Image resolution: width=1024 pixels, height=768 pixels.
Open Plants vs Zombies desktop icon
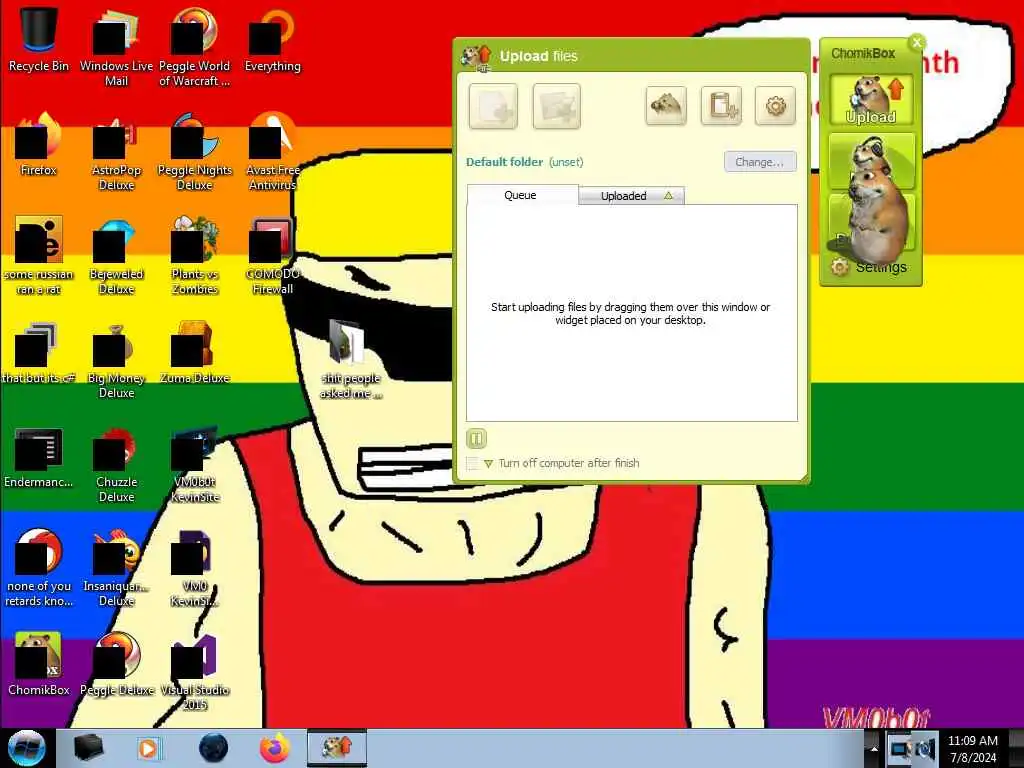coord(195,255)
